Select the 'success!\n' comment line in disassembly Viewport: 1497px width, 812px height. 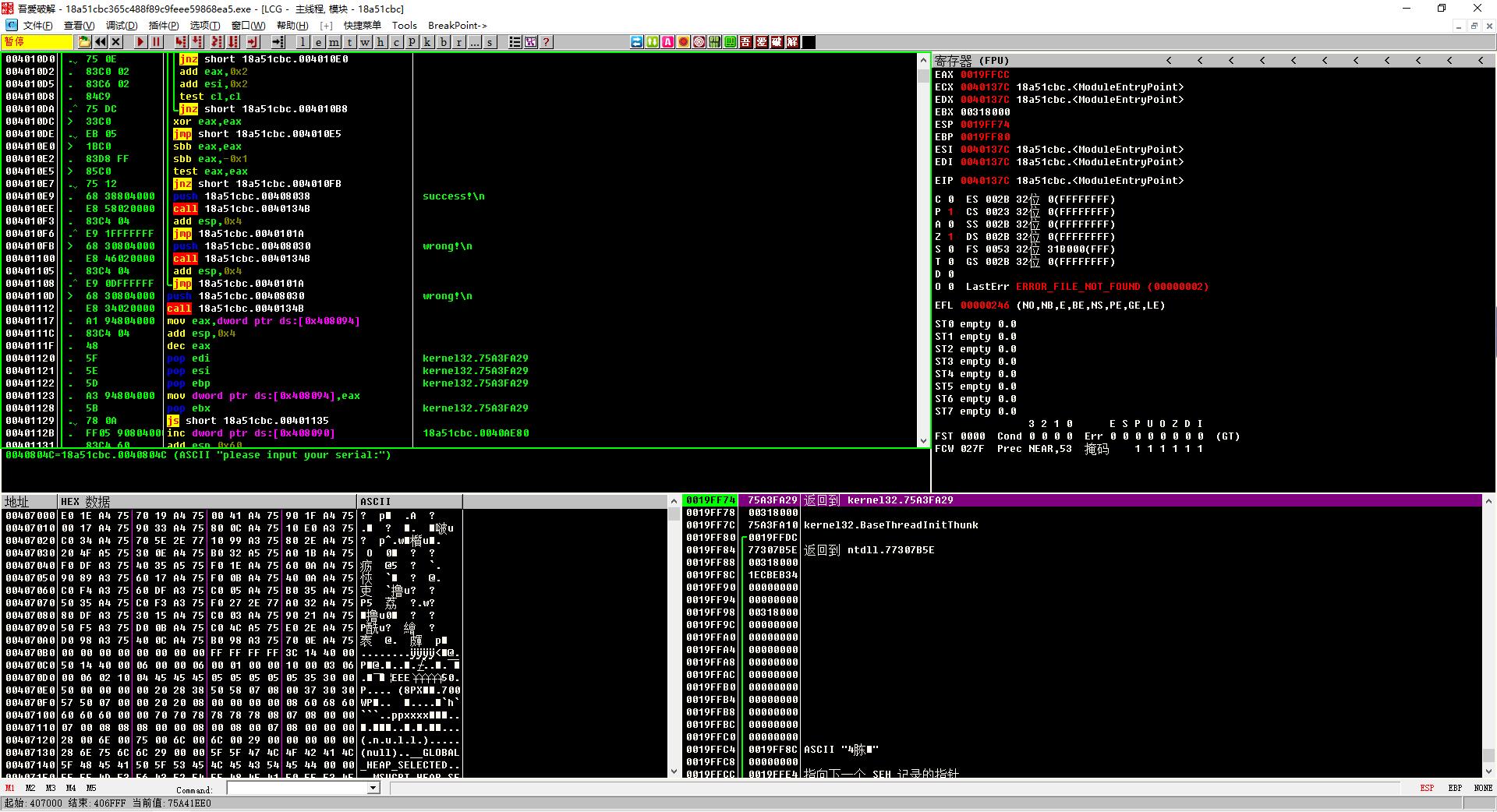(x=454, y=196)
